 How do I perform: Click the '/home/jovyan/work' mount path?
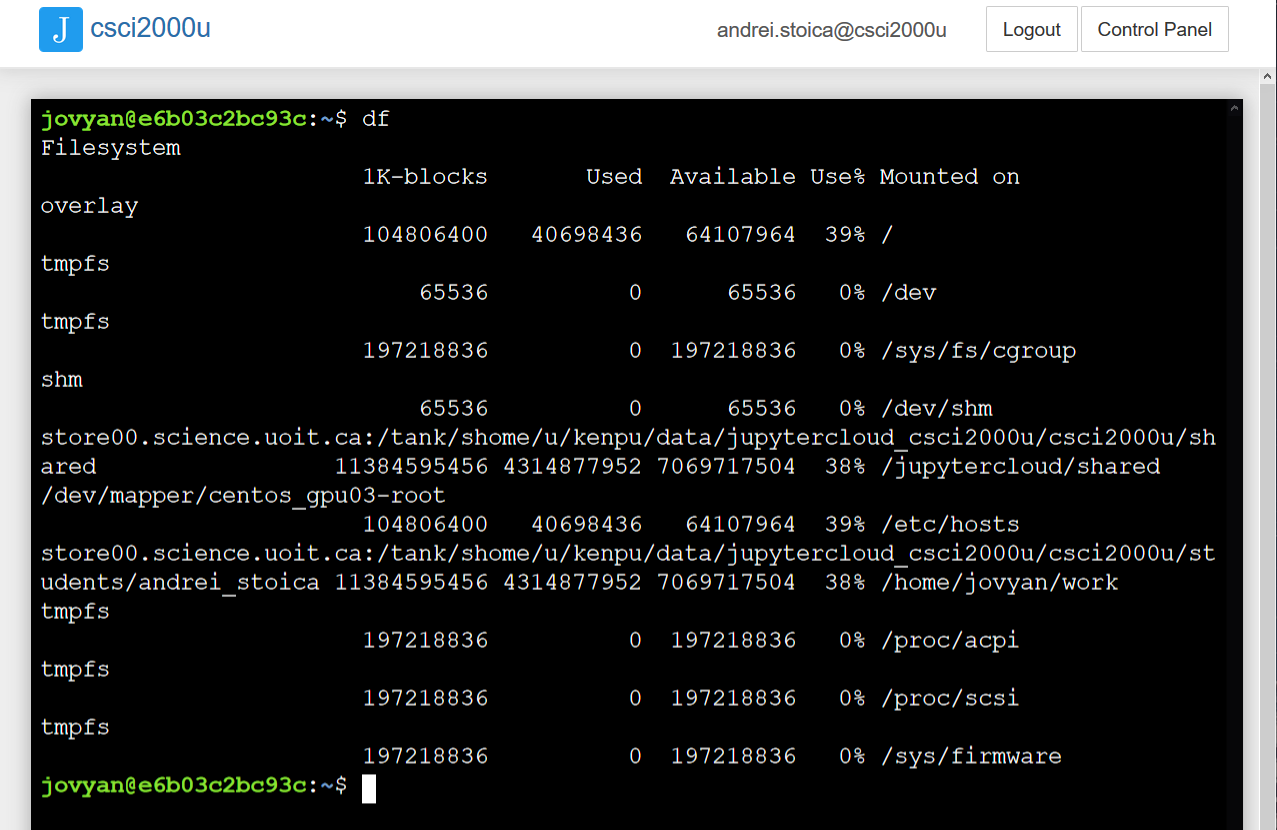pos(999,583)
